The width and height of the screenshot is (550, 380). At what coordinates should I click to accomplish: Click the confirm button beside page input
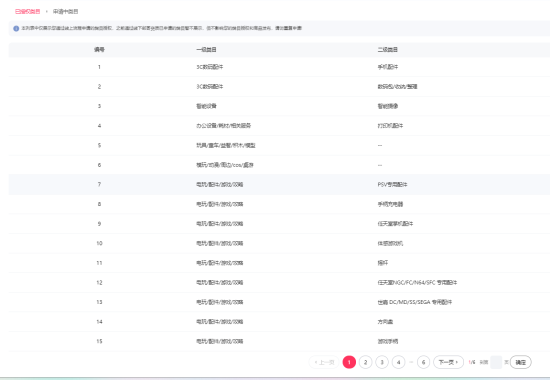521,362
